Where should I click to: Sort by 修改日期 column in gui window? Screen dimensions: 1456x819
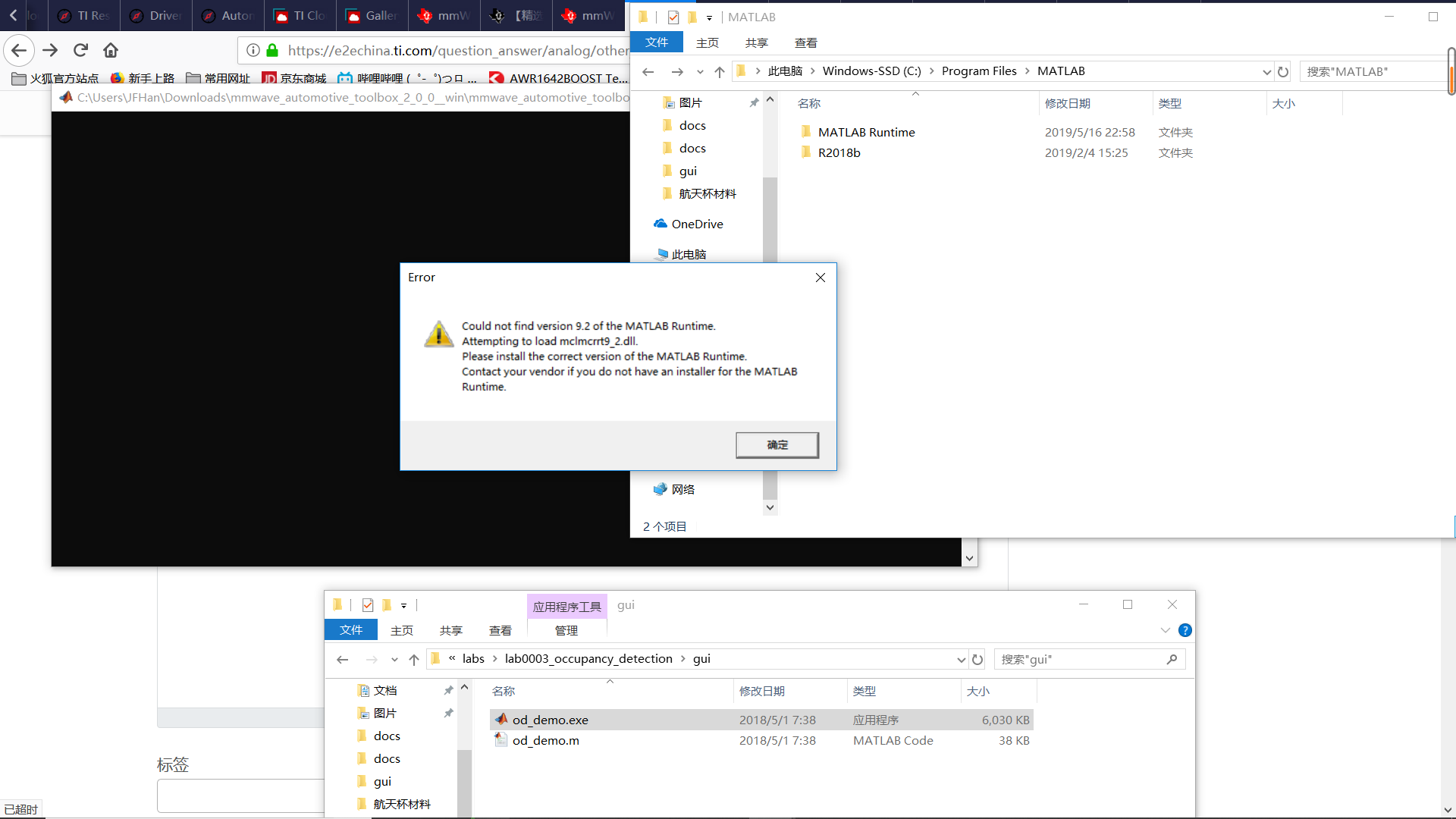pyautogui.click(x=761, y=691)
